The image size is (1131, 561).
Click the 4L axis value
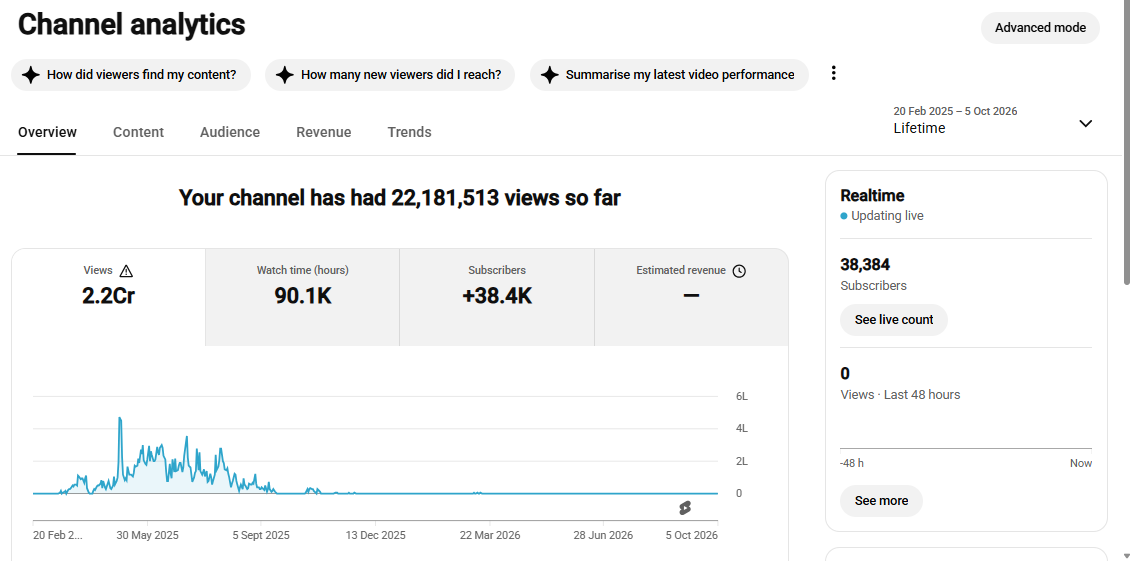[x=739, y=428]
